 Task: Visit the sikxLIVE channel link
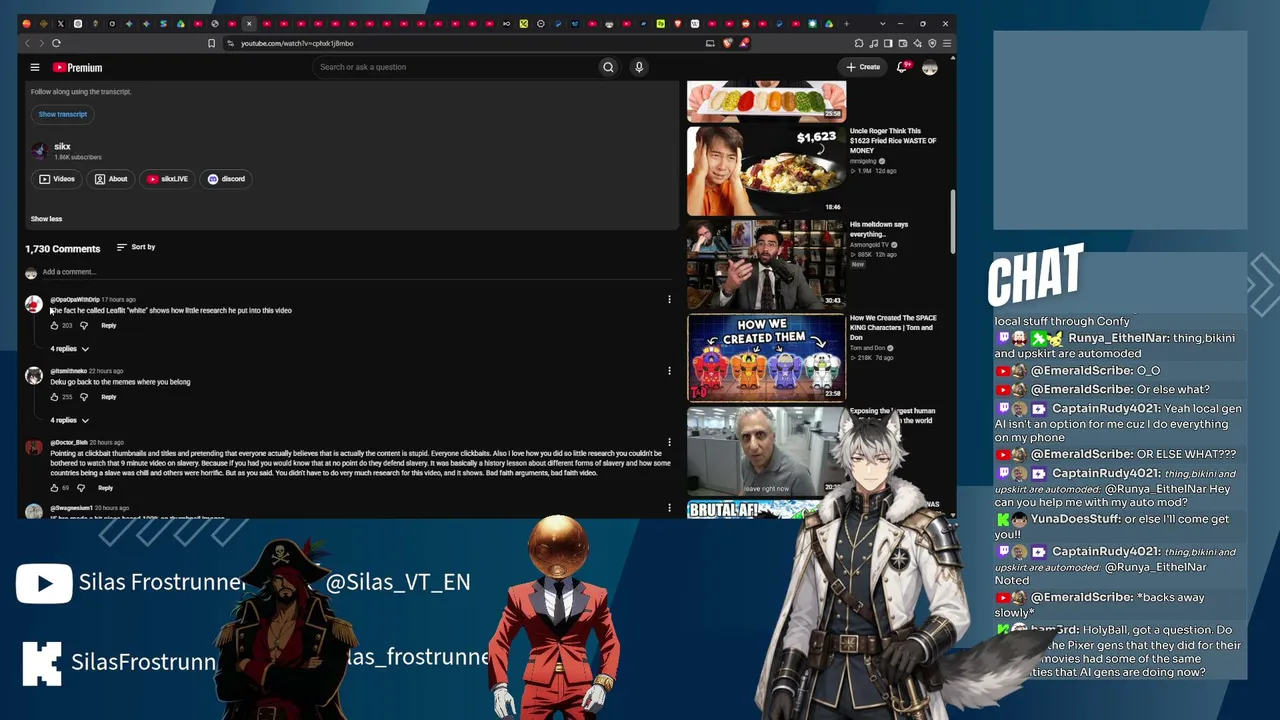pyautogui.click(x=167, y=179)
